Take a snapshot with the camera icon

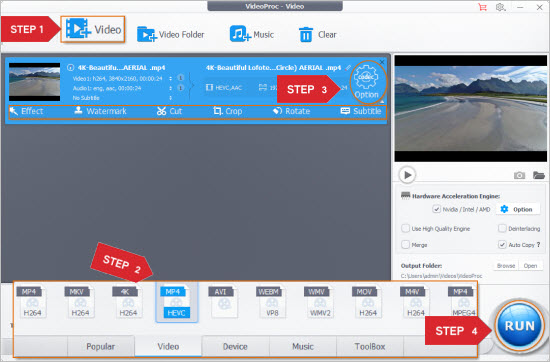click(x=519, y=175)
